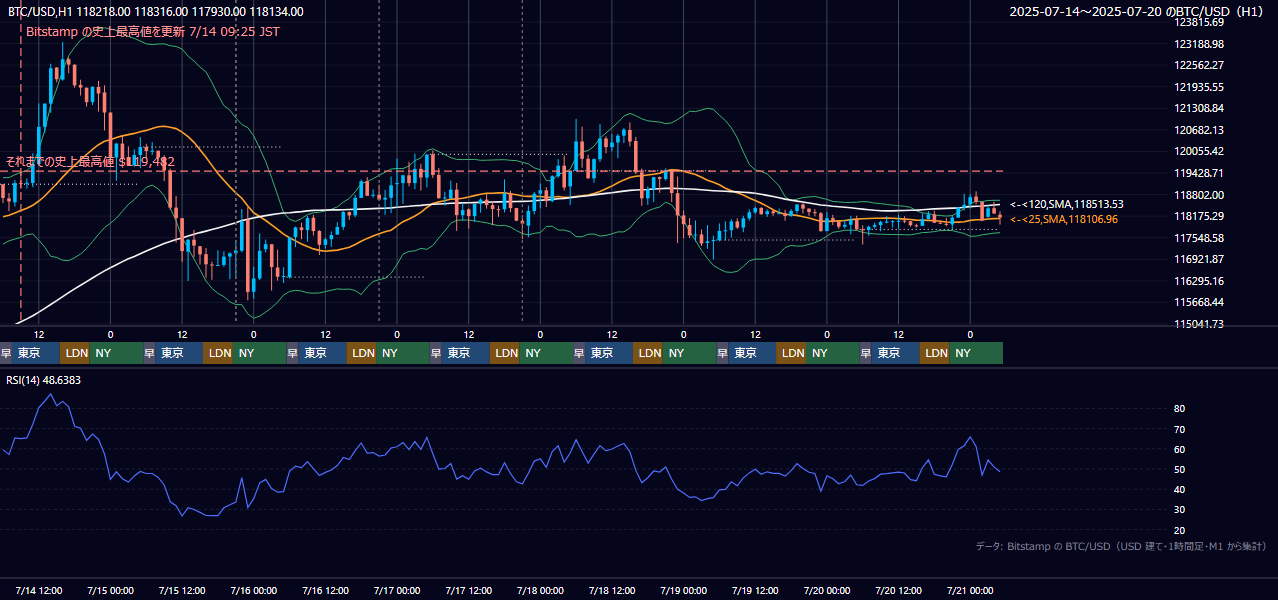Click RSI axis level 40
Image resolution: width=1278 pixels, height=600 pixels.
point(1179,489)
